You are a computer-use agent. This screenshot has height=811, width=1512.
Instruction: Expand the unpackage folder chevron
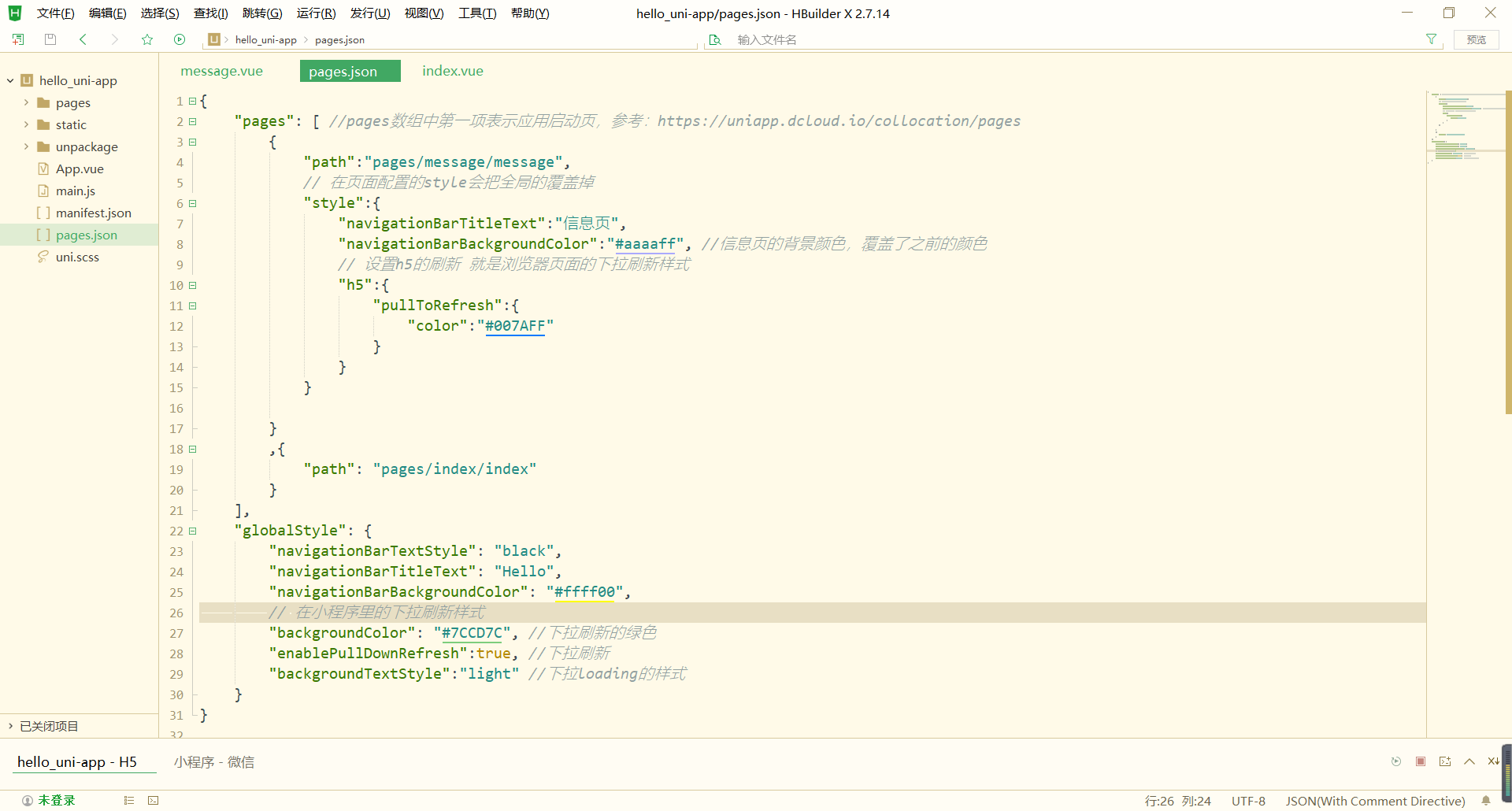point(26,146)
